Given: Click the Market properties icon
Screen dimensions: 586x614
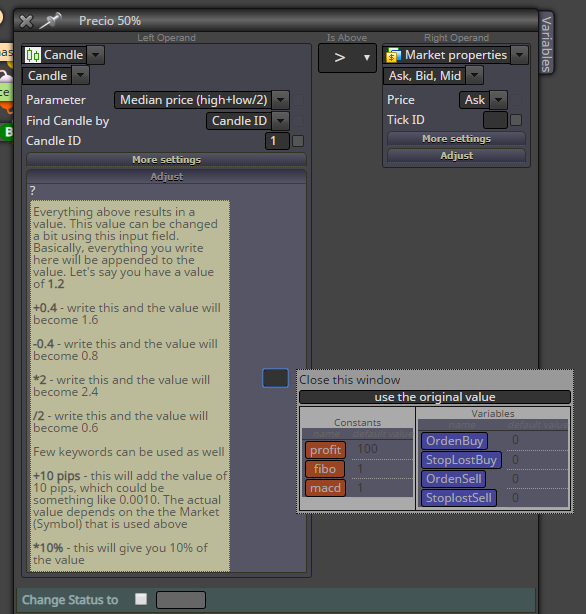Looking at the screenshot, I should (x=394, y=55).
